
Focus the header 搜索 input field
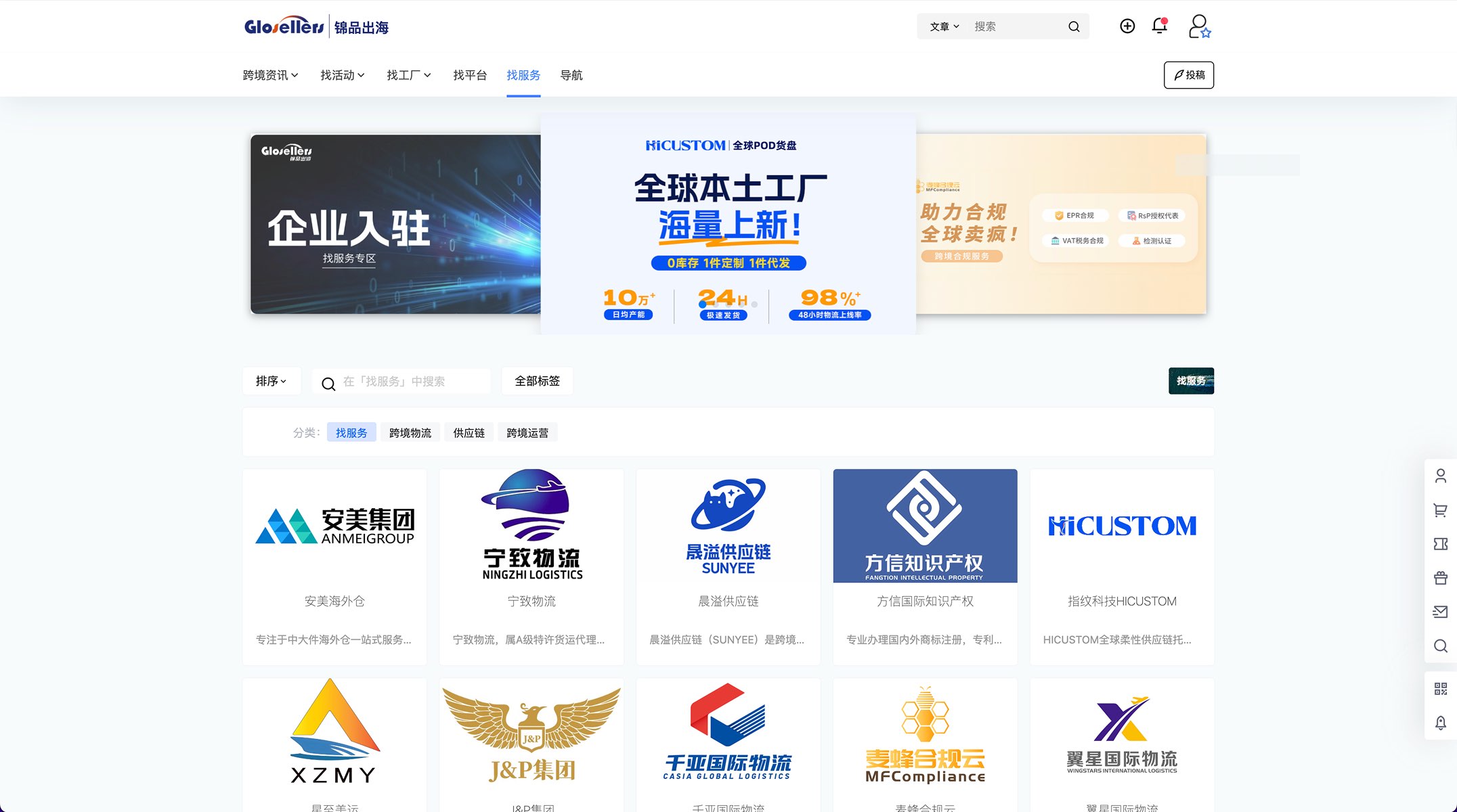pyautogui.click(x=1016, y=26)
